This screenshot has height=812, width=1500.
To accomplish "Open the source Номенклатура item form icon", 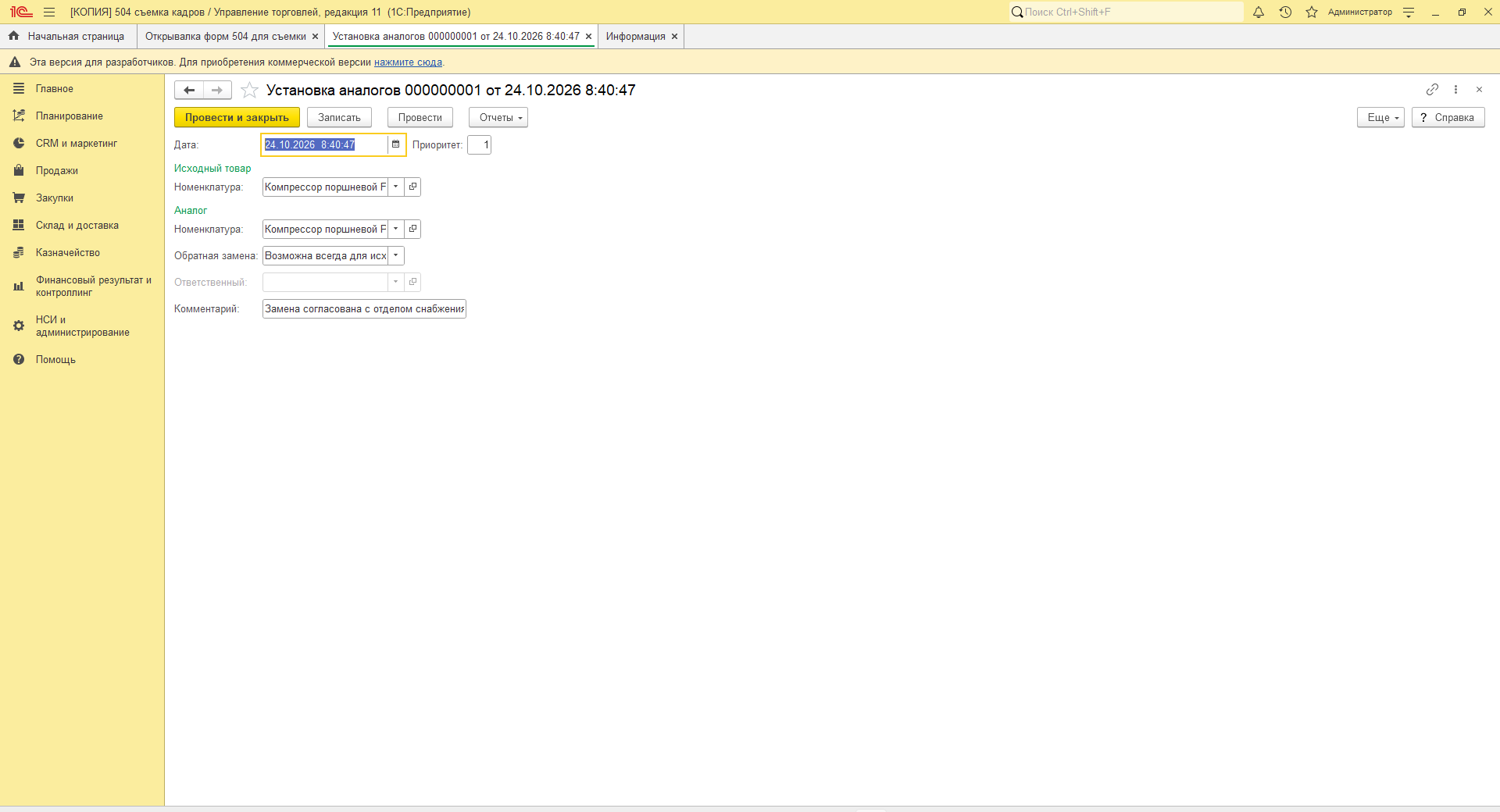I will point(412,187).
